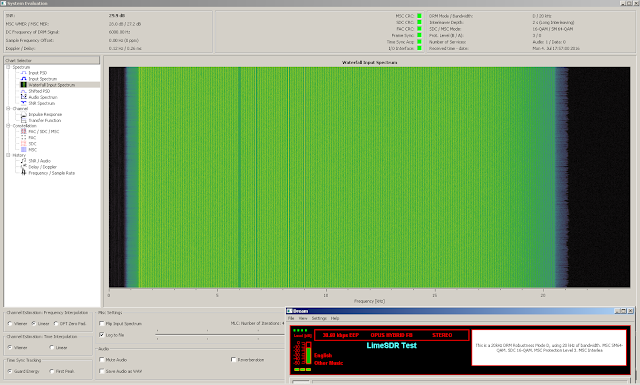Open the Settings menu in Dream window
640x385 pixels.
[319, 318]
